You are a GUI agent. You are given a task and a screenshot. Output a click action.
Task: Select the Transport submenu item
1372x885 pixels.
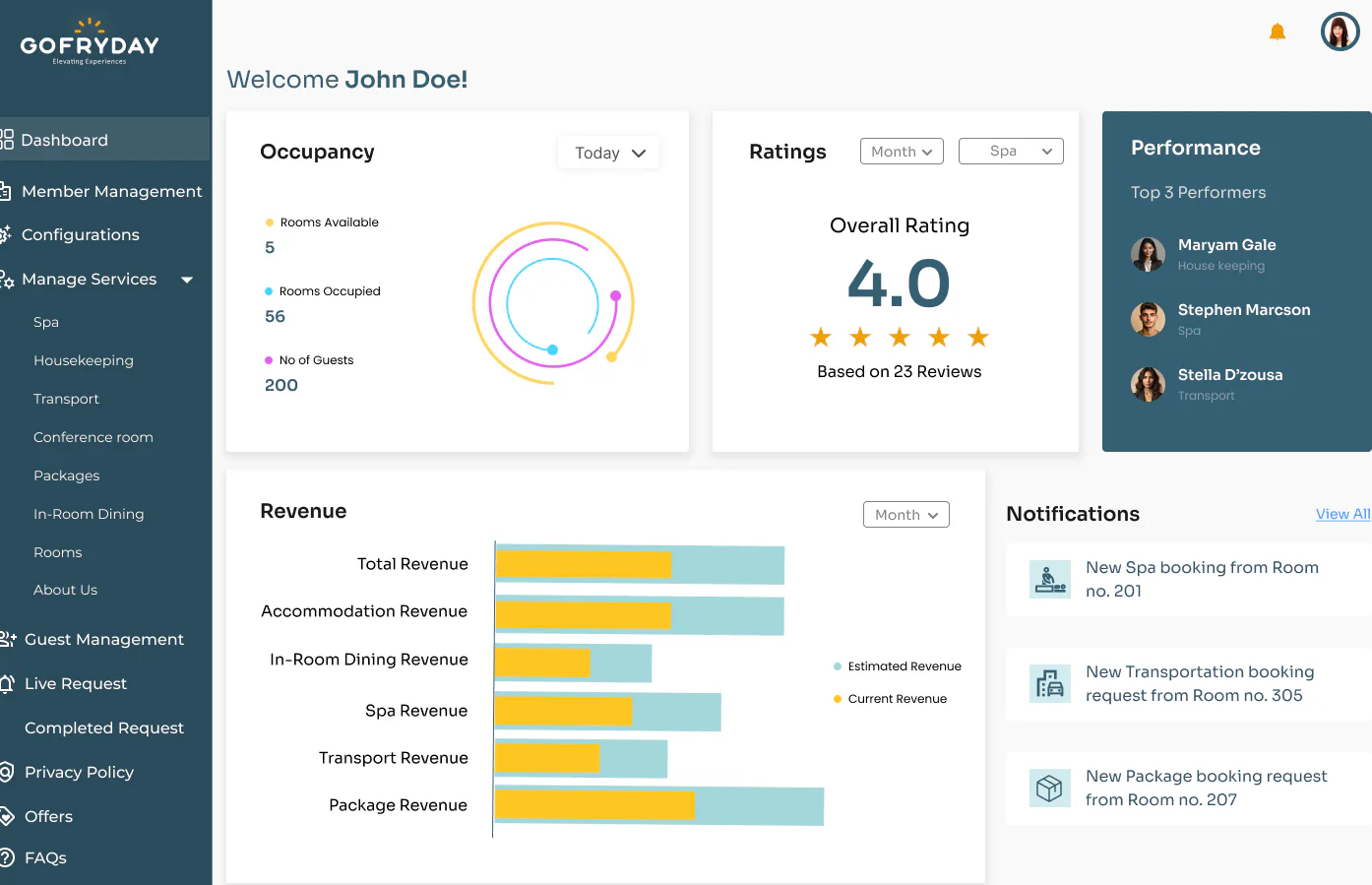[x=66, y=399]
